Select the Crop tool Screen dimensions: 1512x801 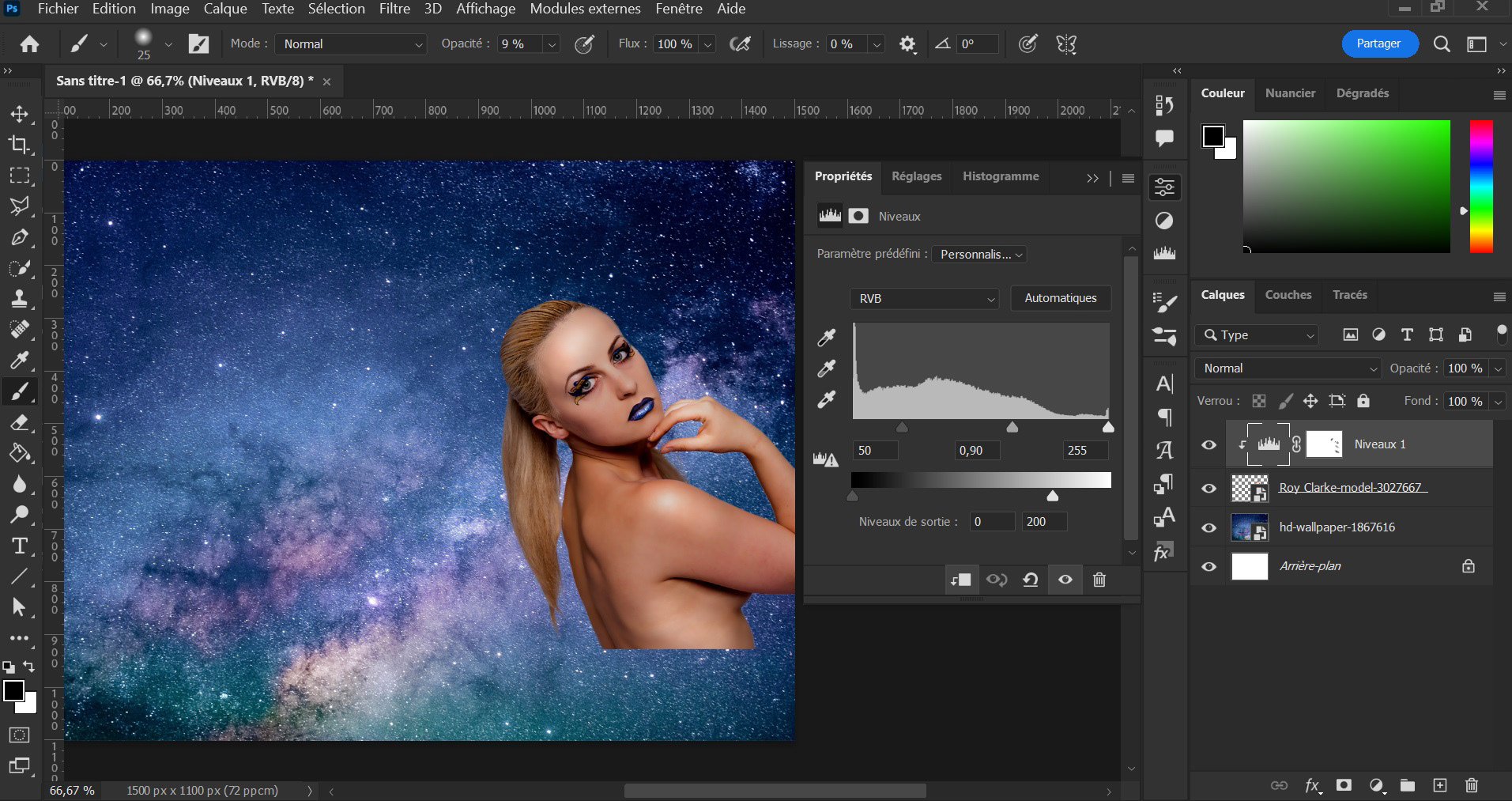coord(20,145)
